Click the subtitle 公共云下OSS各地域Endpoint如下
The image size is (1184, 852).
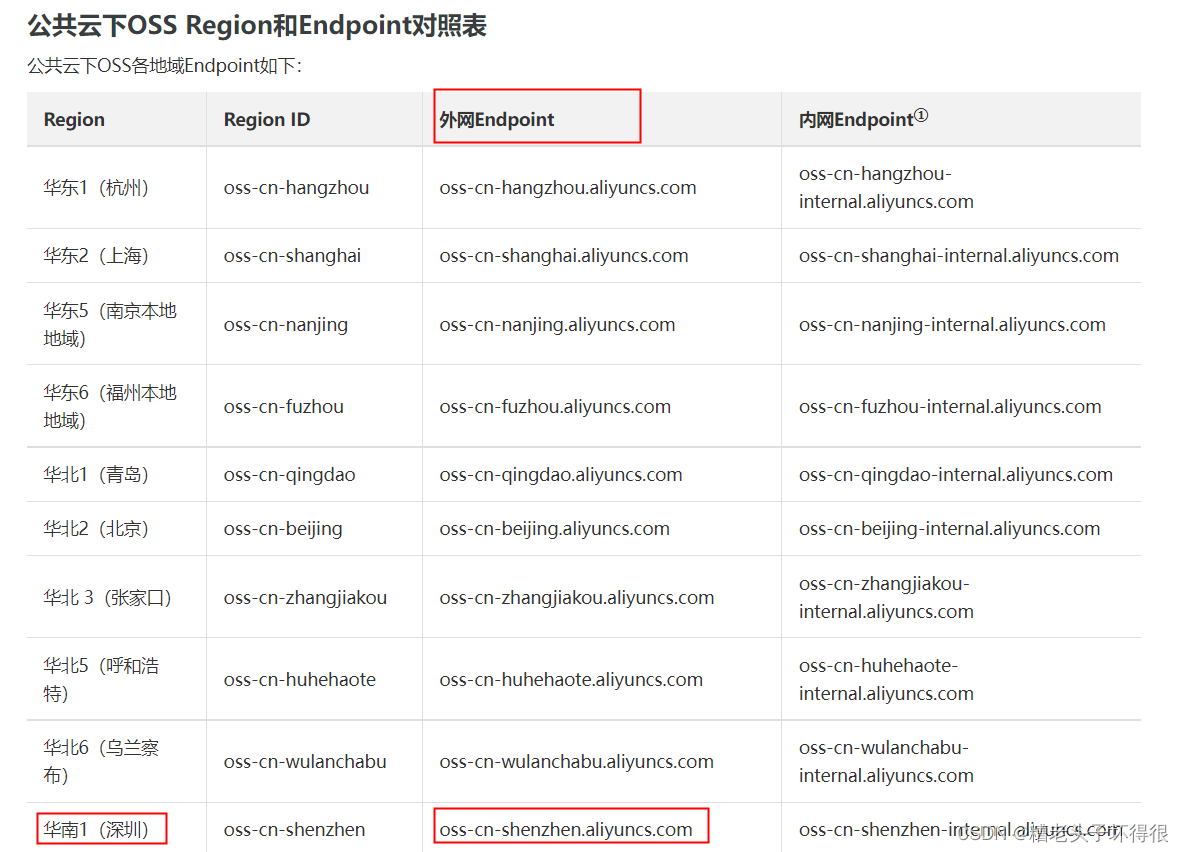pos(165,66)
